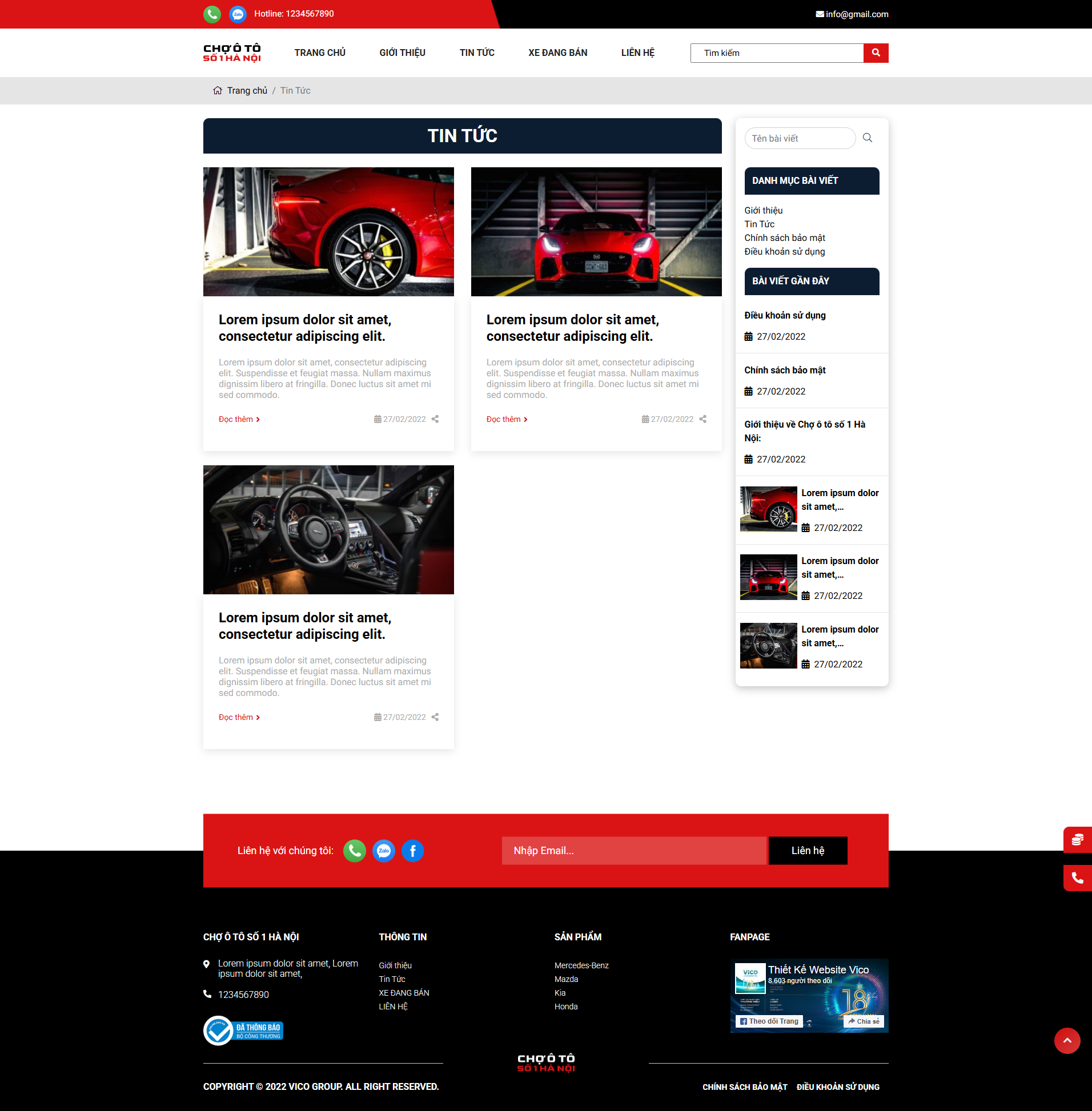Click the Zalo icon next to Hotline

[x=238, y=14]
